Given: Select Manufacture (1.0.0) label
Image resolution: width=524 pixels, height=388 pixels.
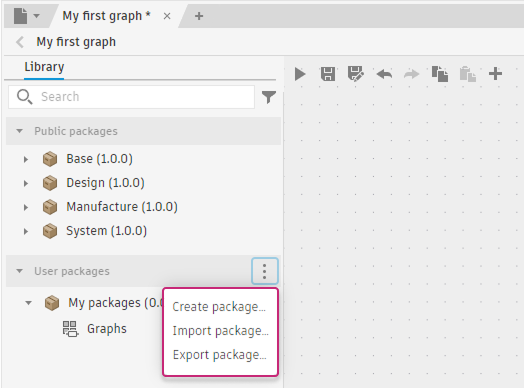Looking at the screenshot, I should click(122, 207).
